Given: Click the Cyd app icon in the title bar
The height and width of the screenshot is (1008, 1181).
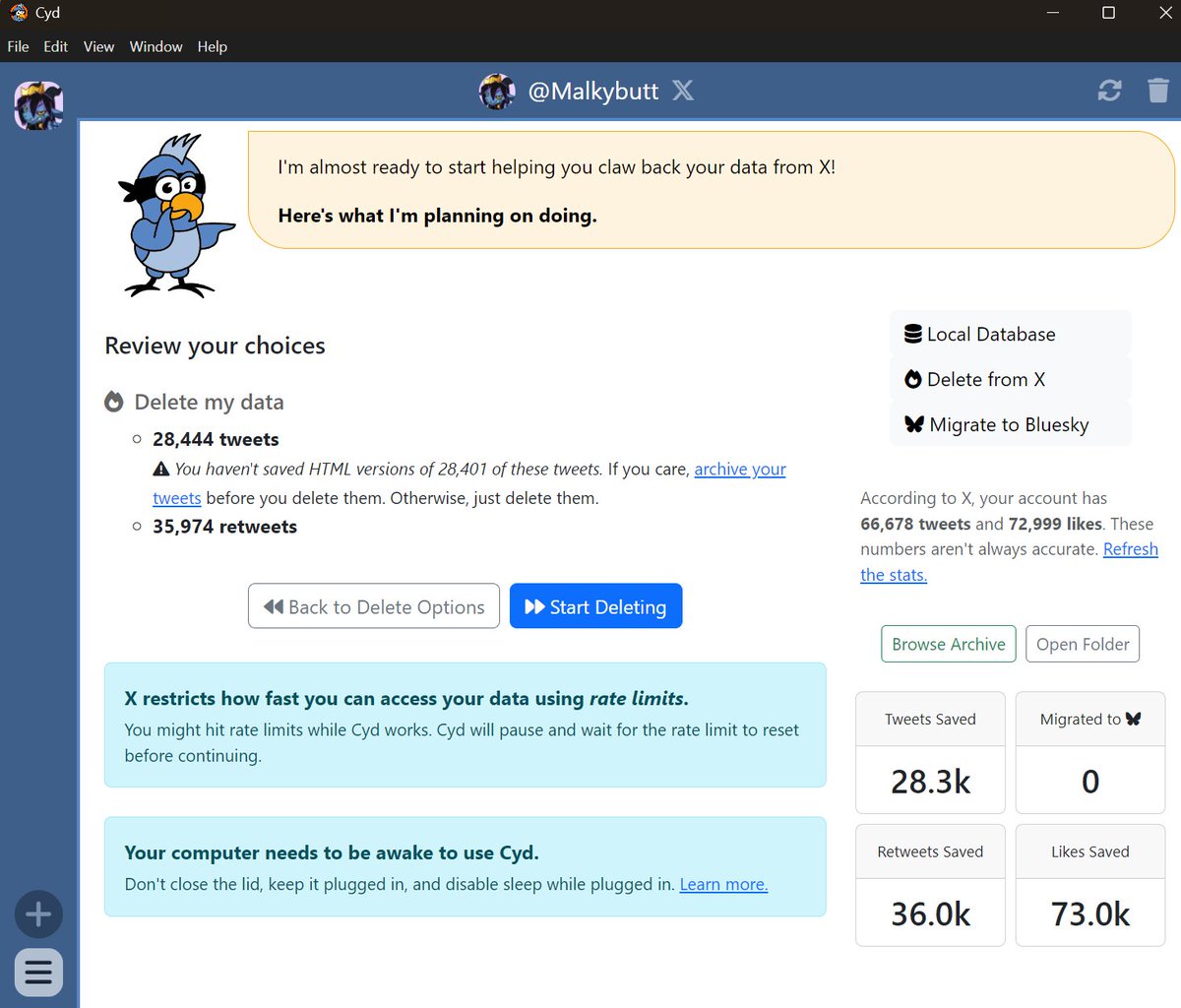Looking at the screenshot, I should 19,13.
